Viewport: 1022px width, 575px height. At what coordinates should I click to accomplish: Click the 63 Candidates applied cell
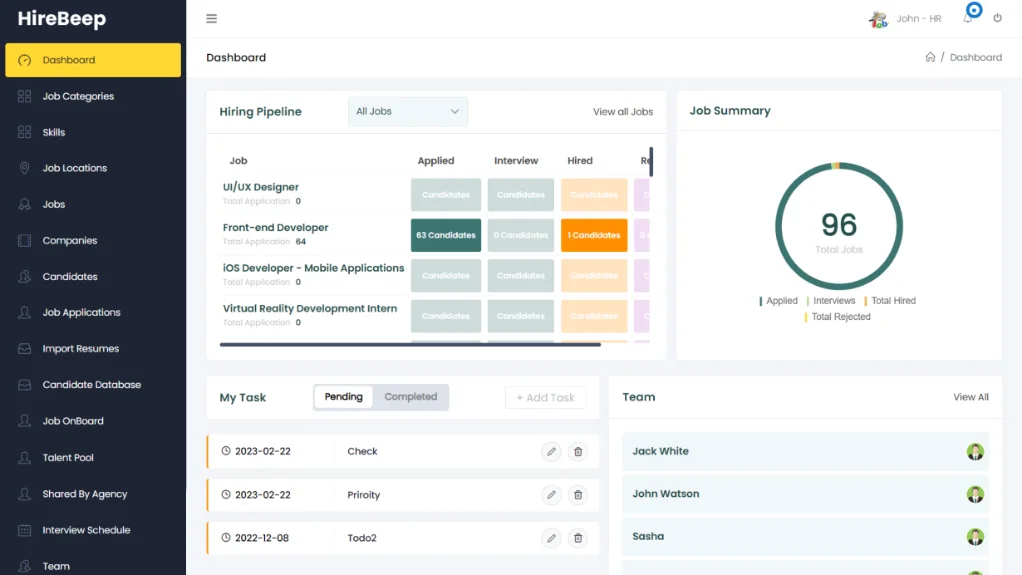tap(446, 236)
